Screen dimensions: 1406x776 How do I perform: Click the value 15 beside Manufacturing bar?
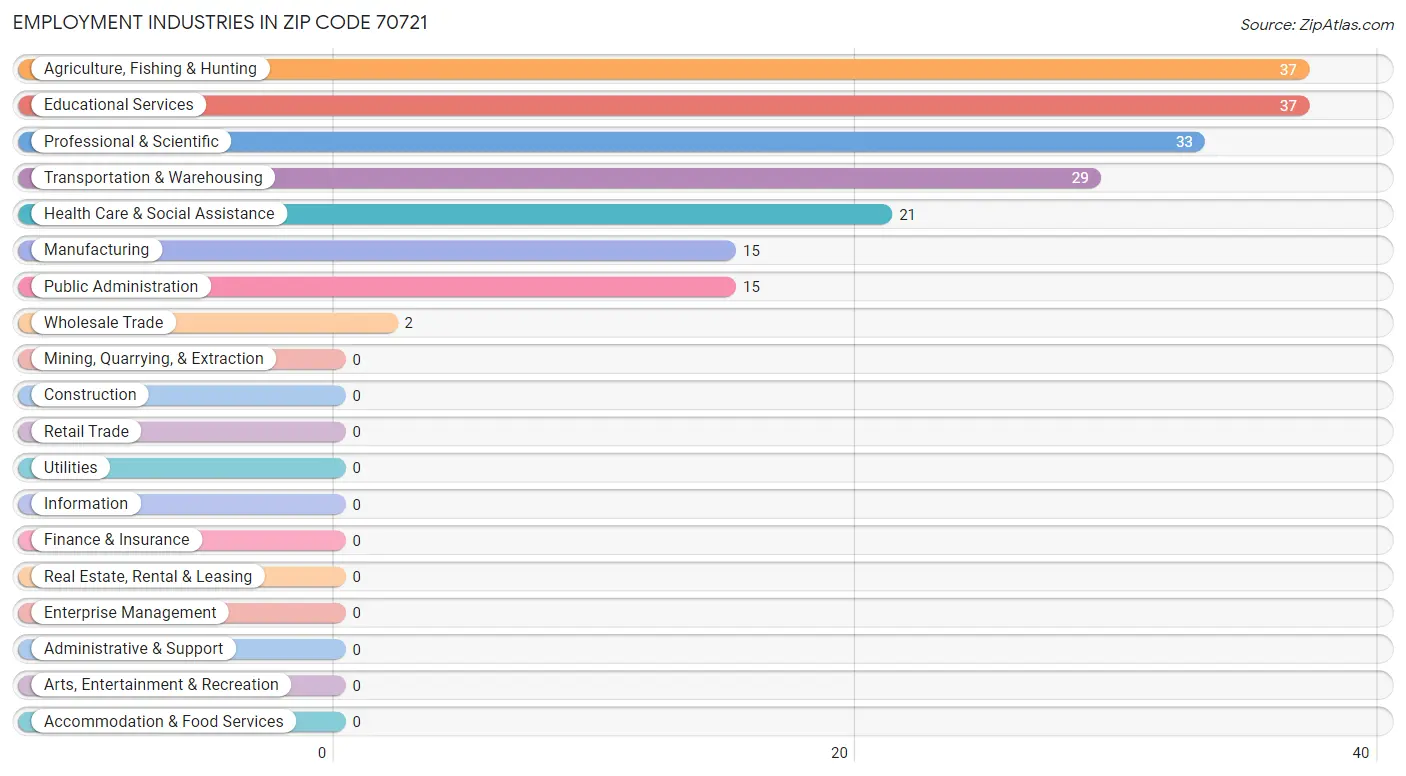point(751,251)
